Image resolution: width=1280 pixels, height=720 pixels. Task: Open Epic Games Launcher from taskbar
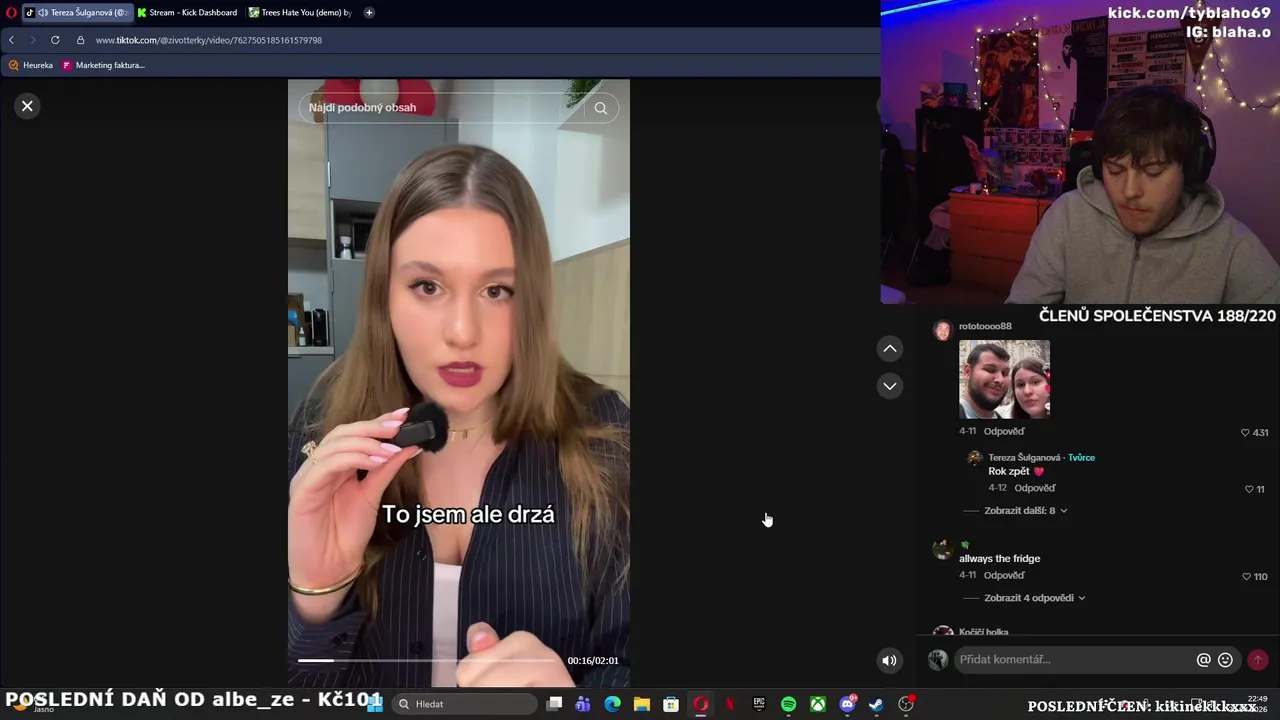pyautogui.click(x=759, y=704)
